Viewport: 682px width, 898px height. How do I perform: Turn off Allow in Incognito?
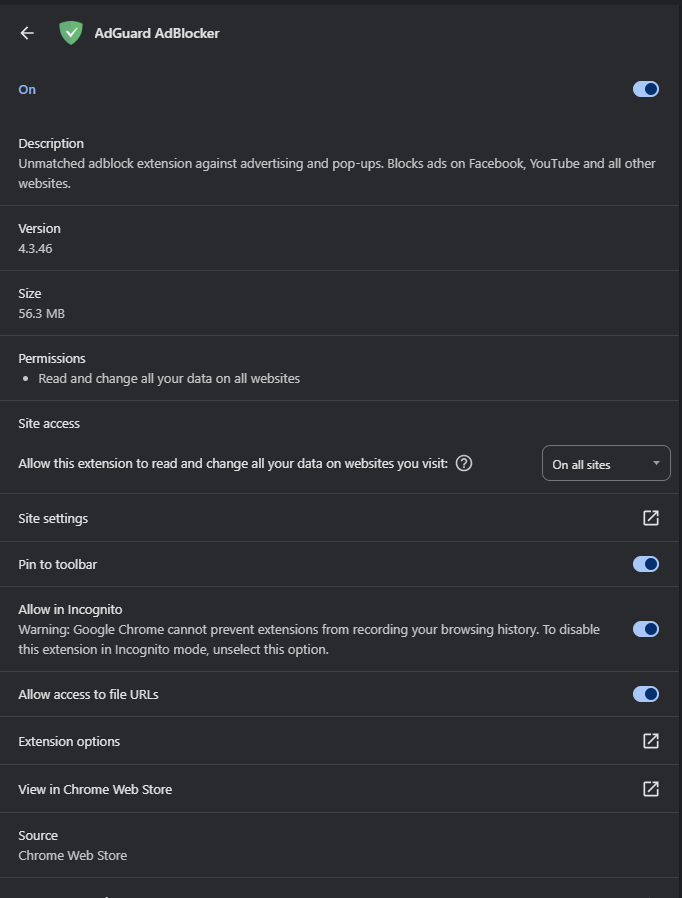(x=645, y=629)
